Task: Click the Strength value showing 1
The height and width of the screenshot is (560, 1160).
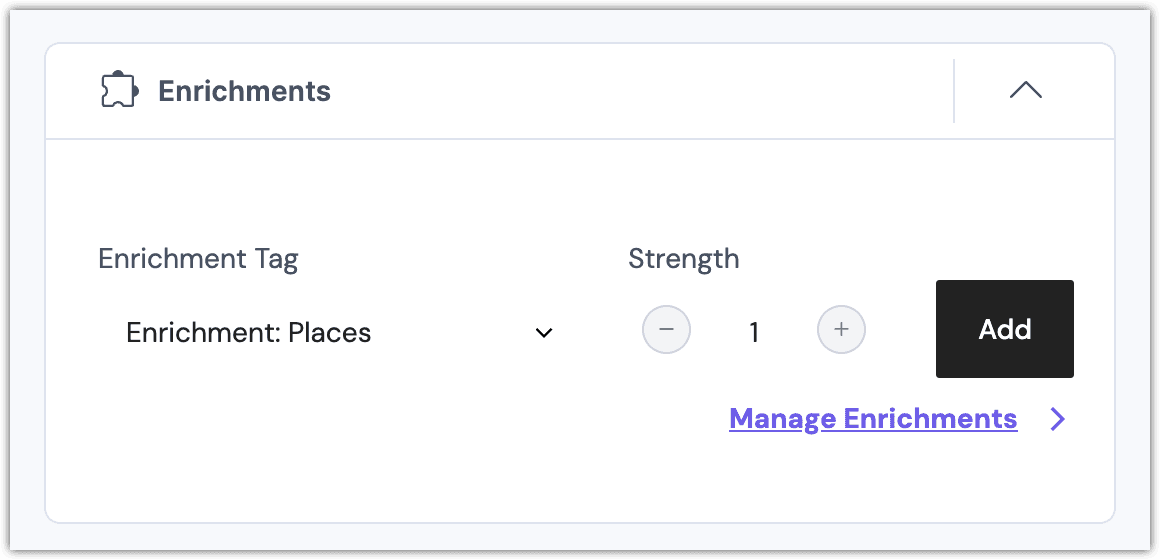Action: click(x=754, y=332)
